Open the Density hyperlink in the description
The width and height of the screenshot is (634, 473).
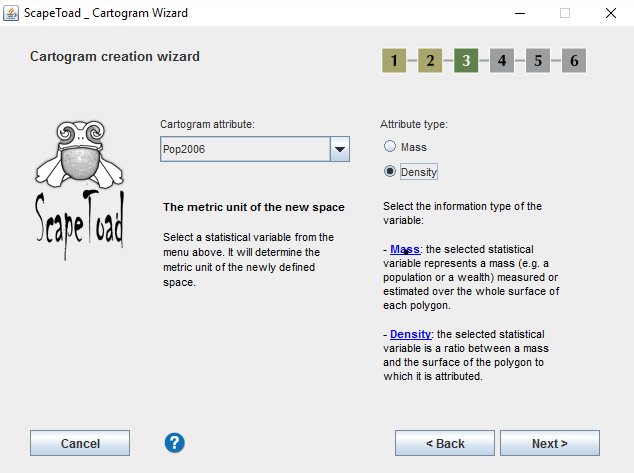(x=411, y=334)
